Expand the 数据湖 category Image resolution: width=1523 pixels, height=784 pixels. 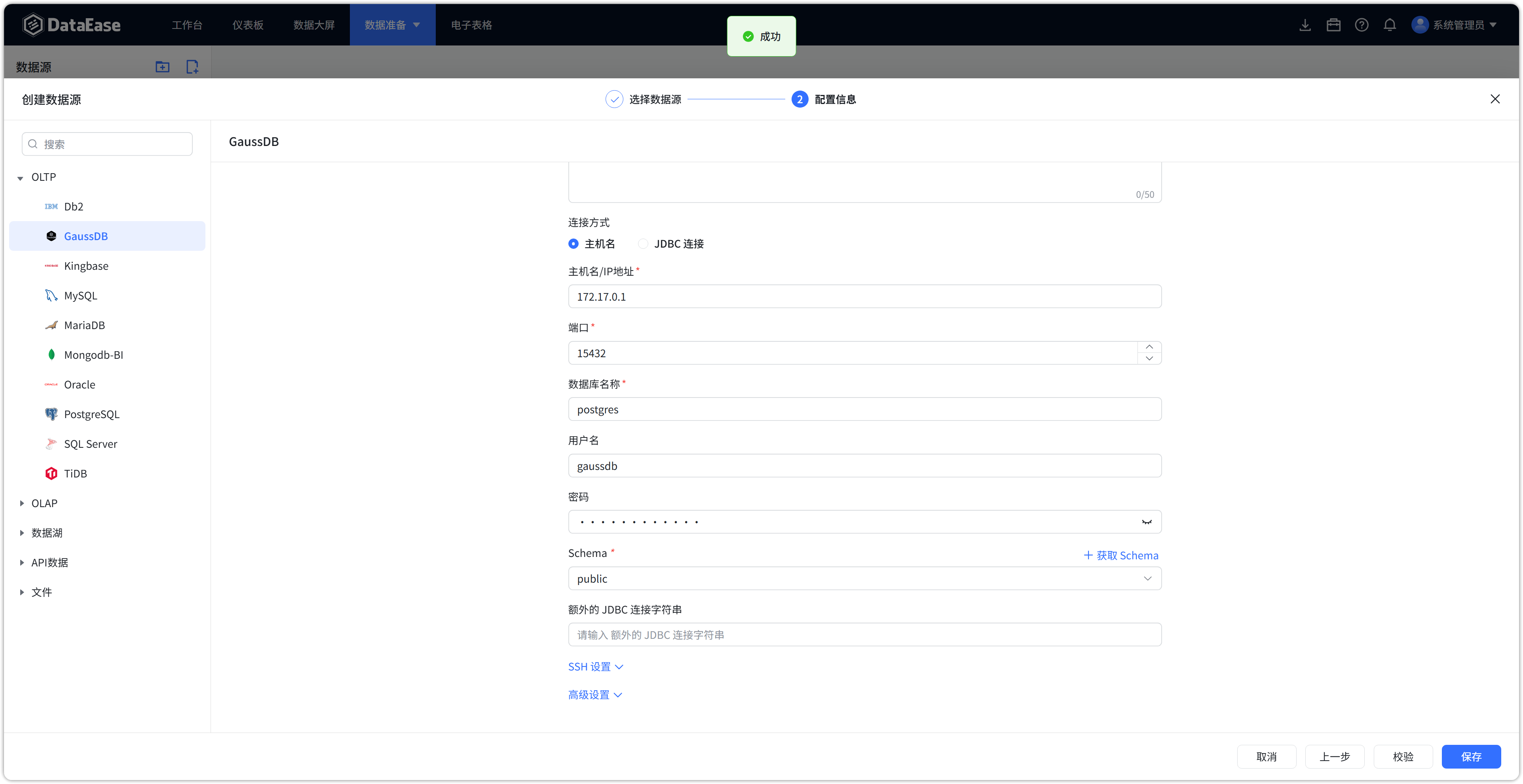[x=21, y=533]
